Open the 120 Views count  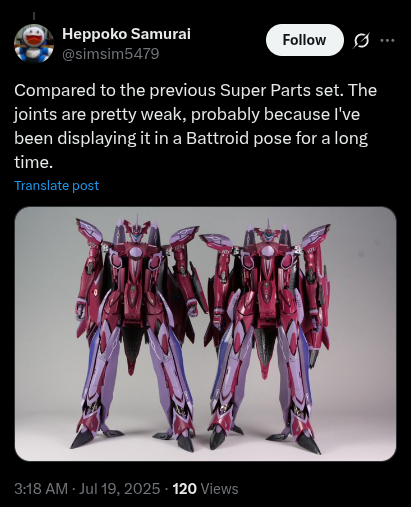[x=205, y=489]
